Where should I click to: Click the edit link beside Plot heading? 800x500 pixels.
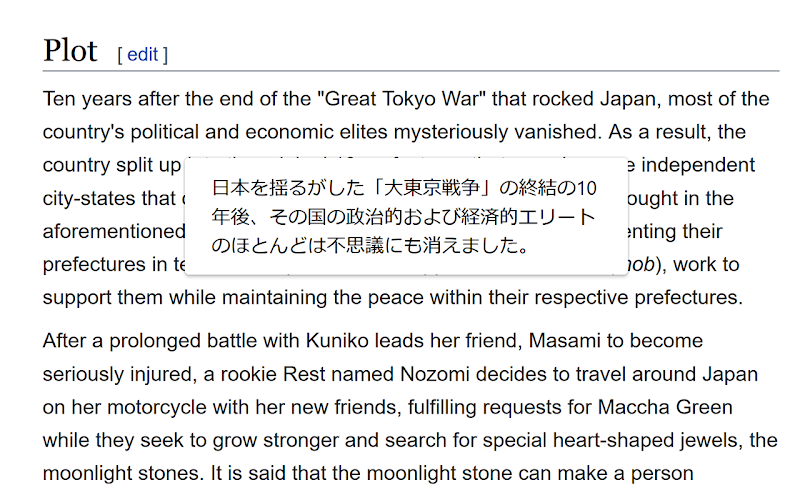[x=142, y=55]
